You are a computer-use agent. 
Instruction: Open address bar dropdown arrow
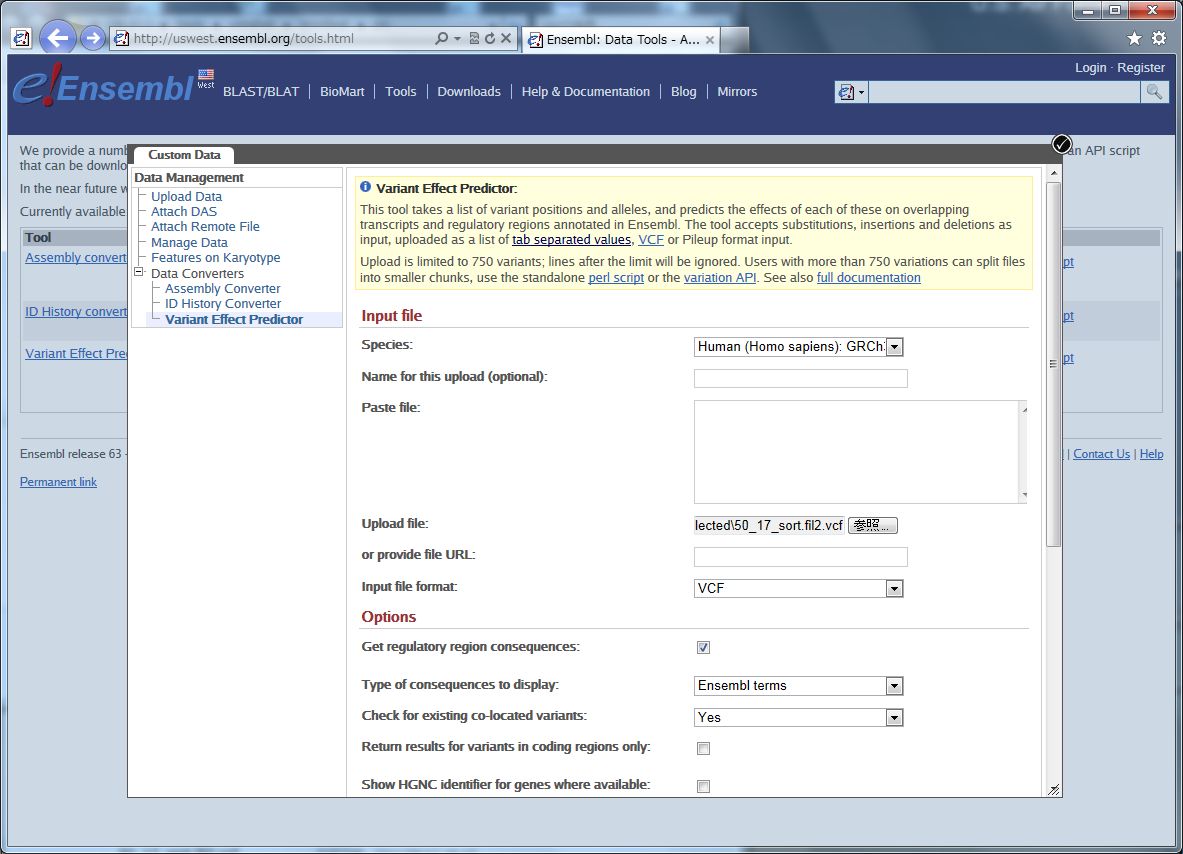(x=457, y=38)
